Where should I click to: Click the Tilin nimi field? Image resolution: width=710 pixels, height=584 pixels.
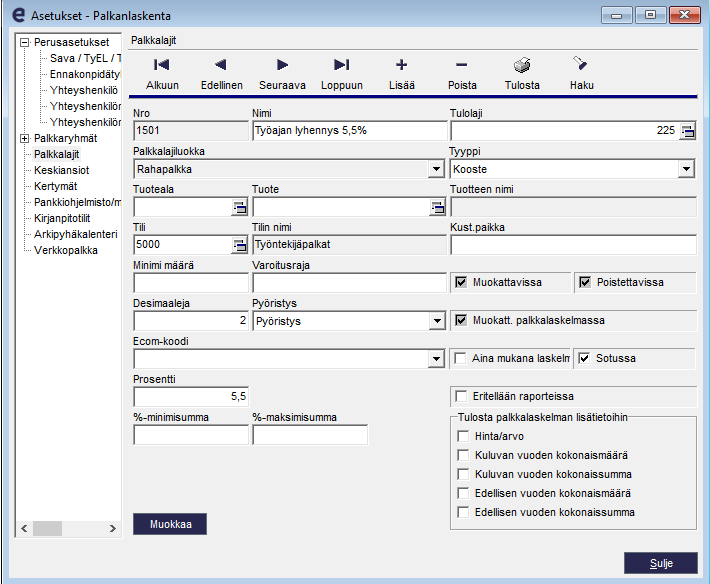pos(349,245)
